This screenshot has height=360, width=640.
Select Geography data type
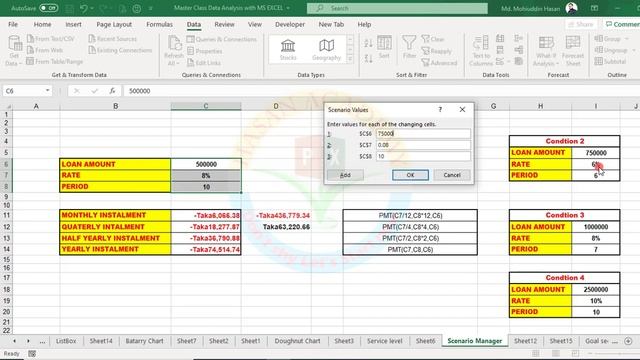326,50
